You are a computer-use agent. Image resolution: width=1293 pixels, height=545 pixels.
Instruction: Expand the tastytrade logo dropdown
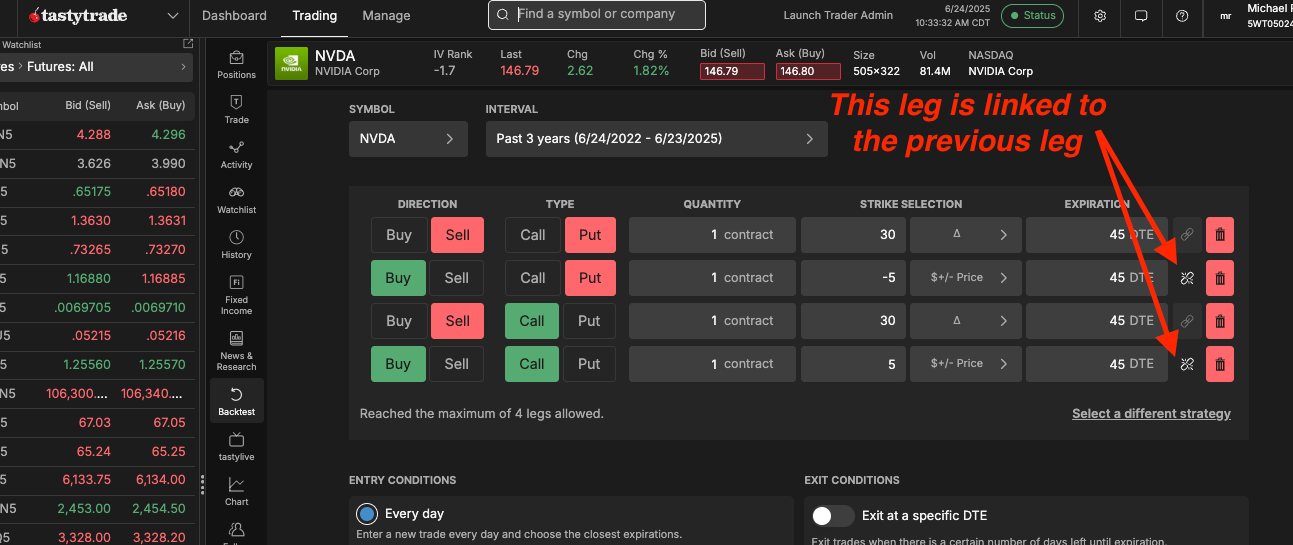(x=172, y=16)
